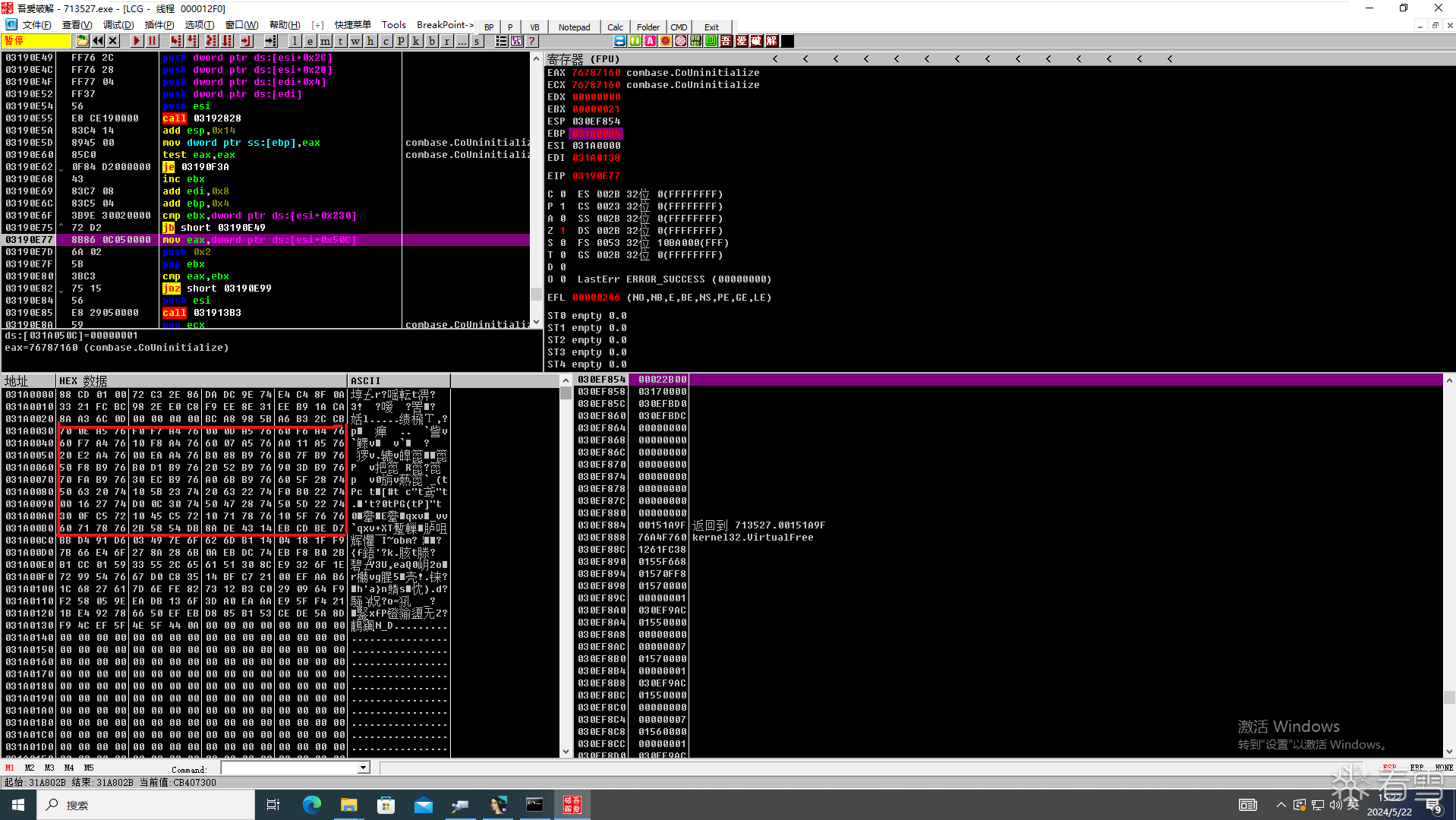Click the Folder shortcut button
This screenshot has width=1456, height=820.
(648, 27)
